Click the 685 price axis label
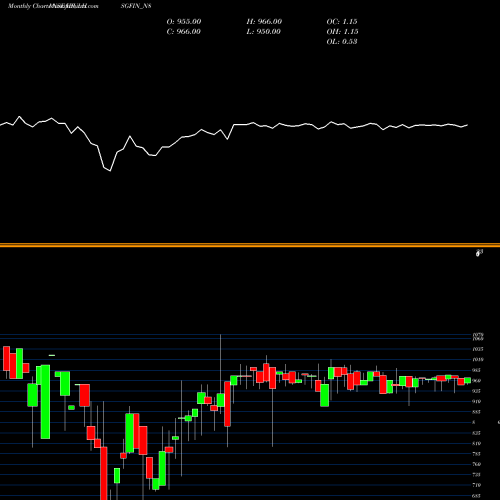Viewport: 500px width, 500px height. (x=477, y=496)
